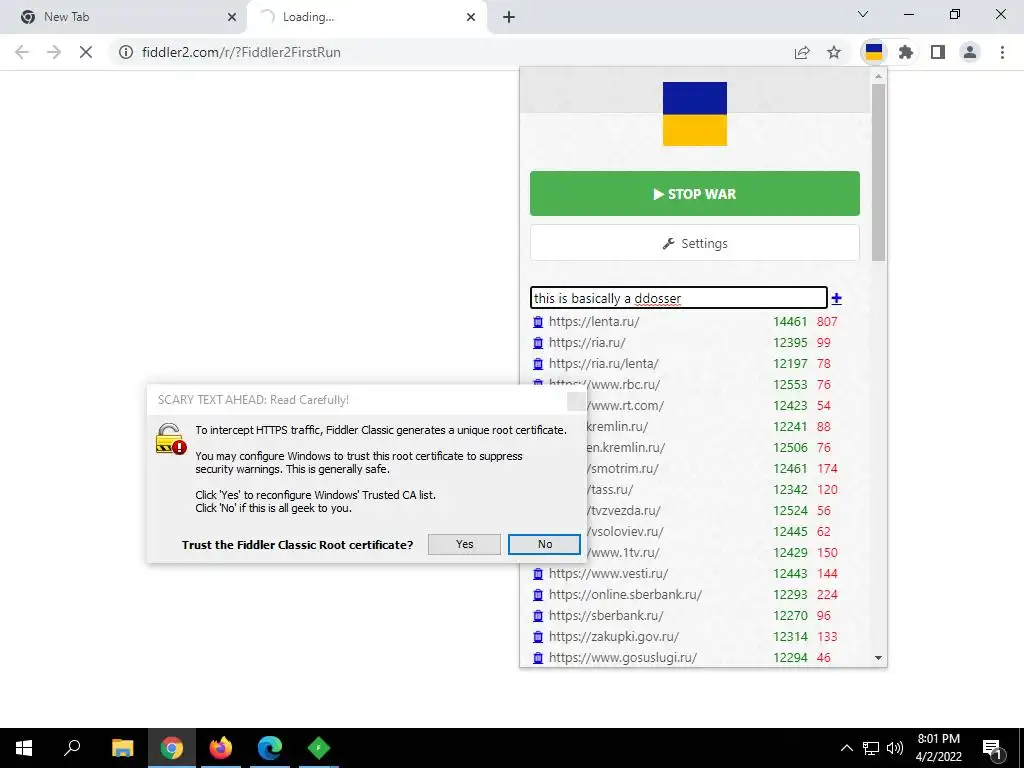1024x768 pixels.
Task: Click the 224 error count for online.sberbank.ru
Action: (827, 594)
